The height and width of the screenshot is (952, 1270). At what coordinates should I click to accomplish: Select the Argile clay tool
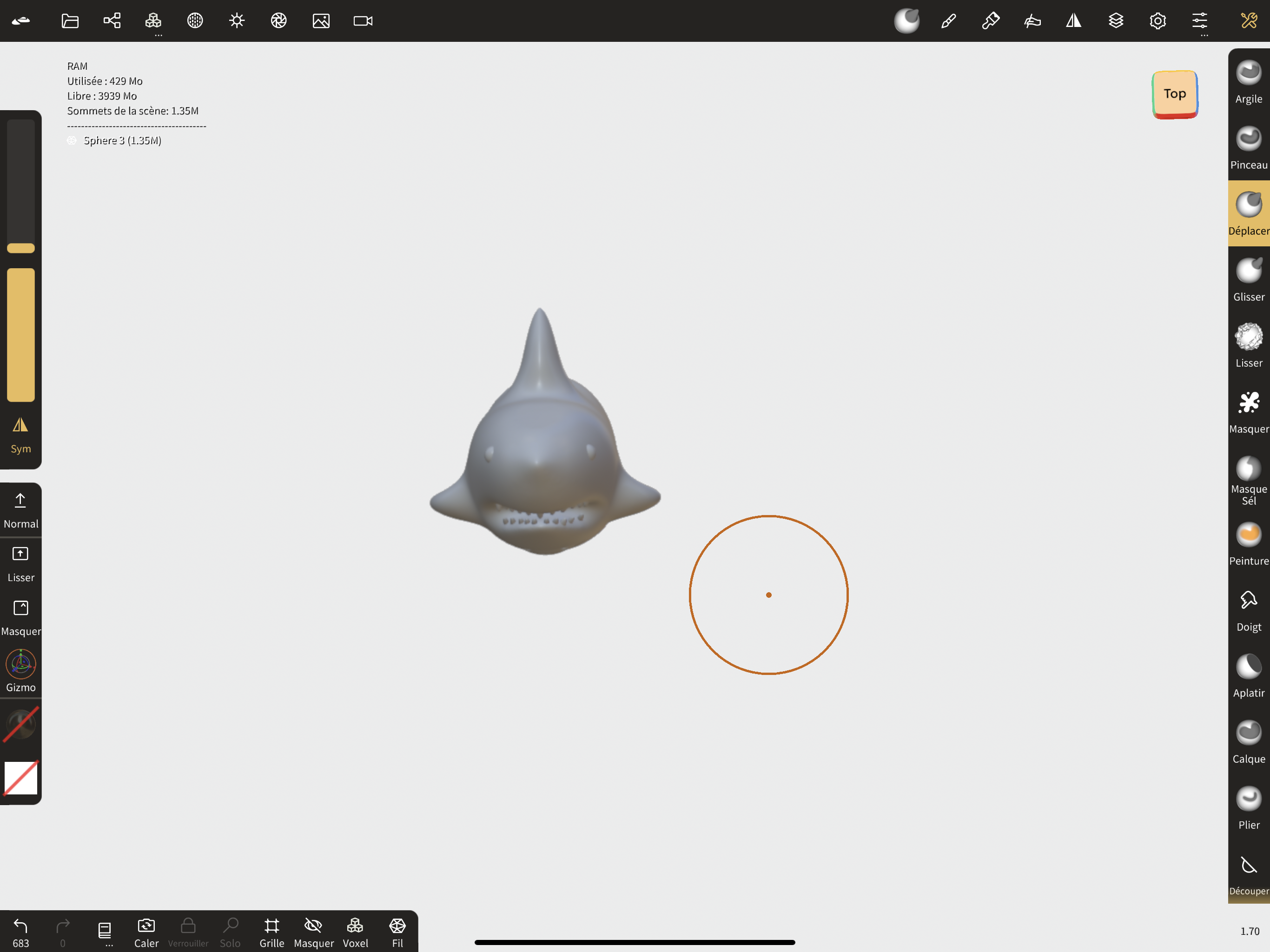pos(1248,82)
